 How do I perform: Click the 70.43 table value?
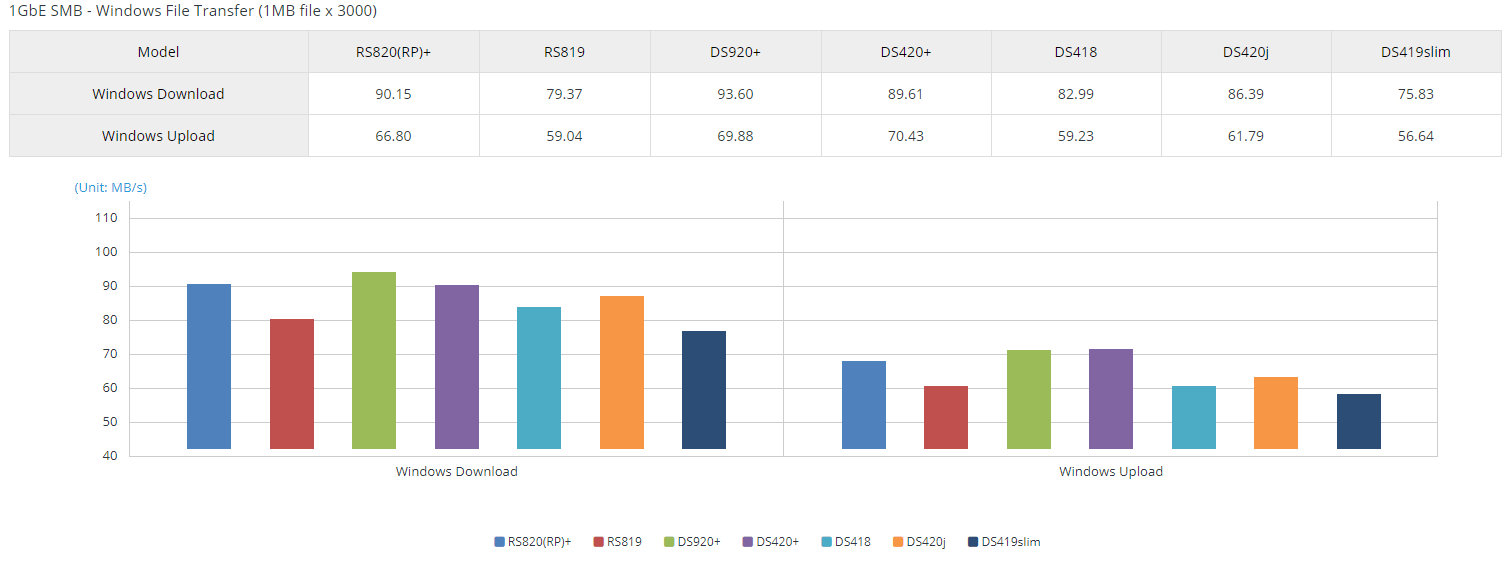[x=906, y=136]
